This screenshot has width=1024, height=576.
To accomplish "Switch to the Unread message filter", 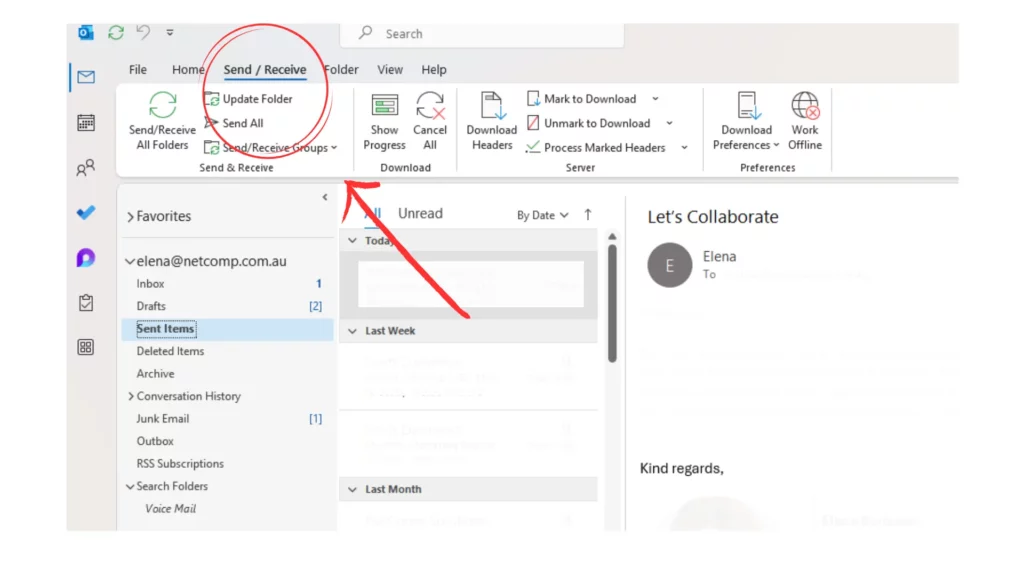I will pyautogui.click(x=420, y=212).
